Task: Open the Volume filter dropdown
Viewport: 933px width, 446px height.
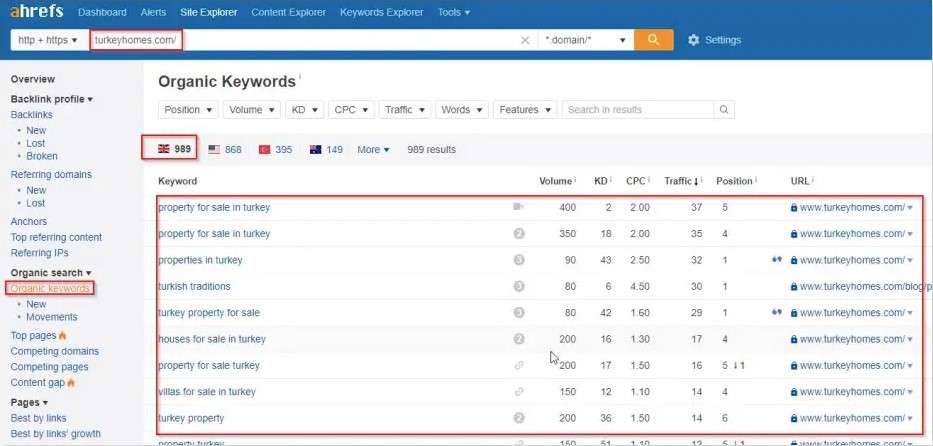Action: tap(252, 109)
